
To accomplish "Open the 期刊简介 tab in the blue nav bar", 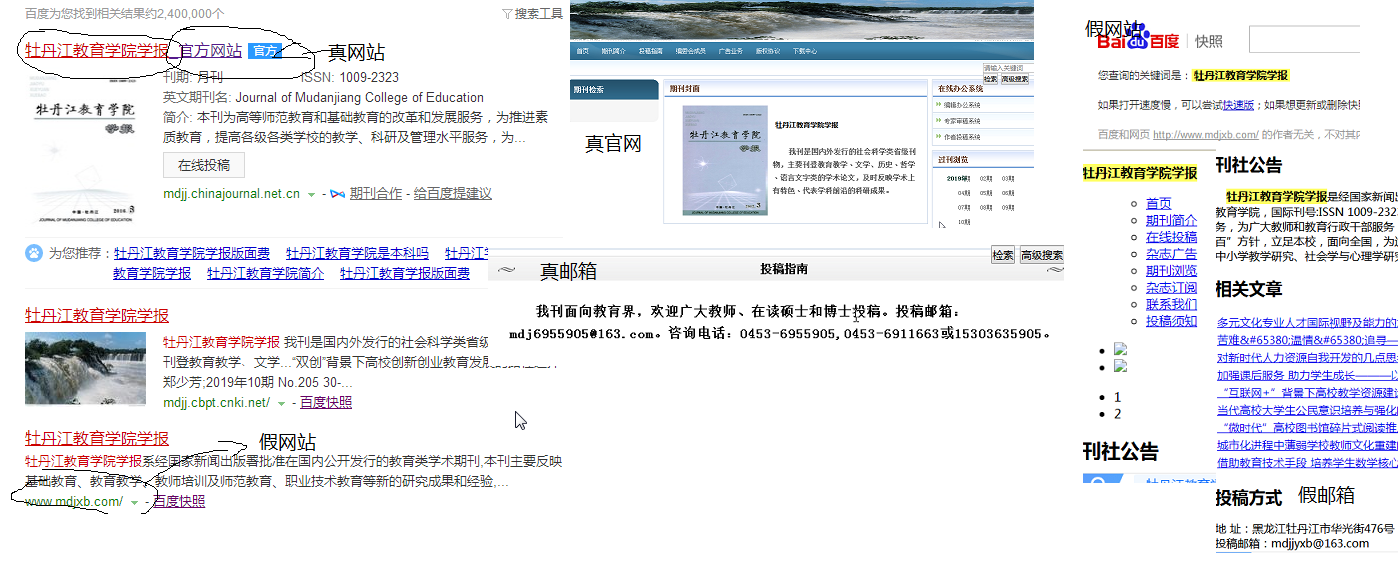I will click(x=613, y=51).
